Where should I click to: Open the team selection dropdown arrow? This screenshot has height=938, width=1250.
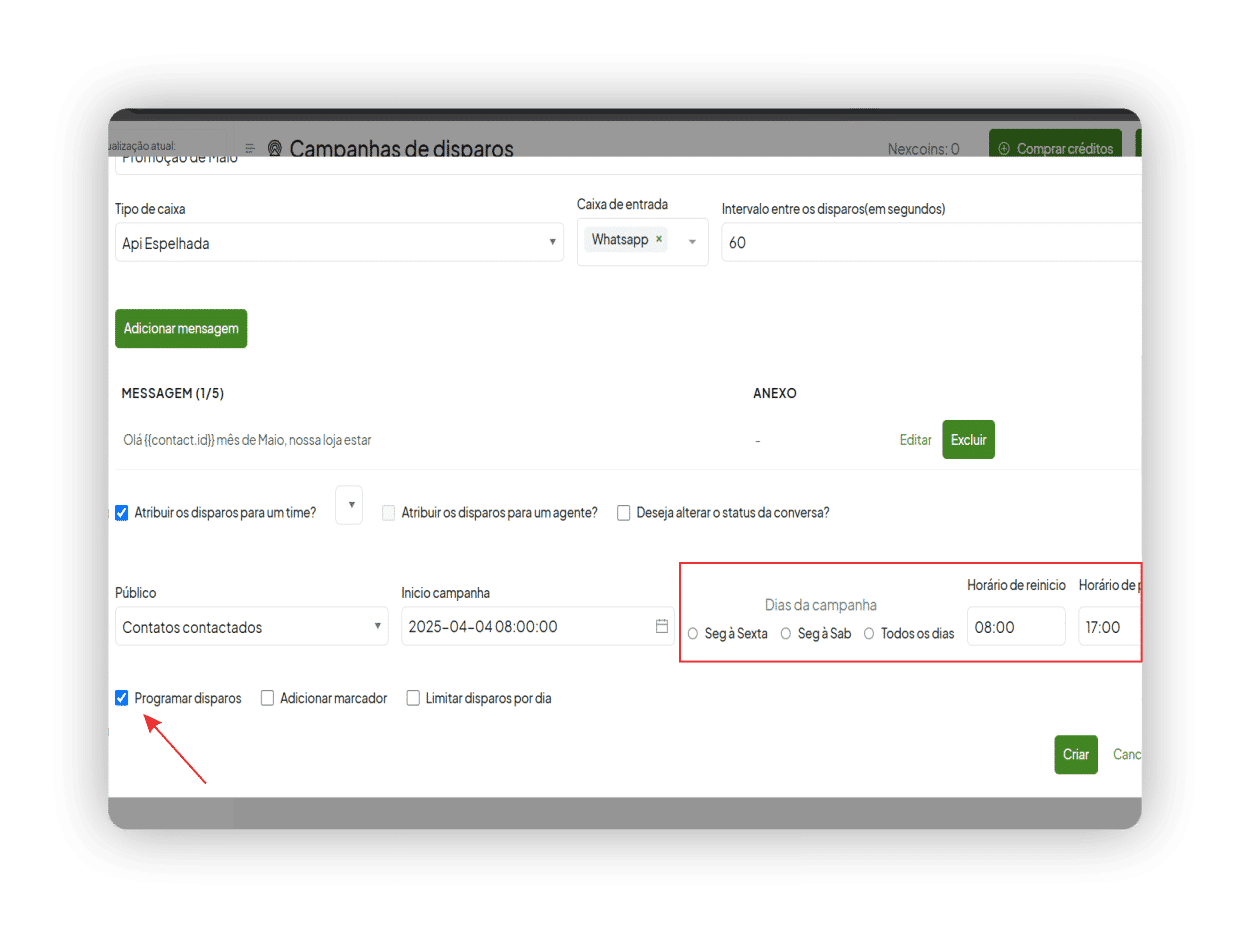click(x=350, y=505)
